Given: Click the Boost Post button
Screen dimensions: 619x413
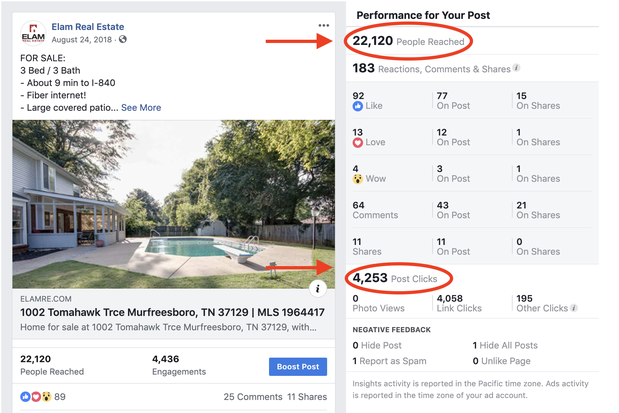Looking at the screenshot, I should click(298, 366).
